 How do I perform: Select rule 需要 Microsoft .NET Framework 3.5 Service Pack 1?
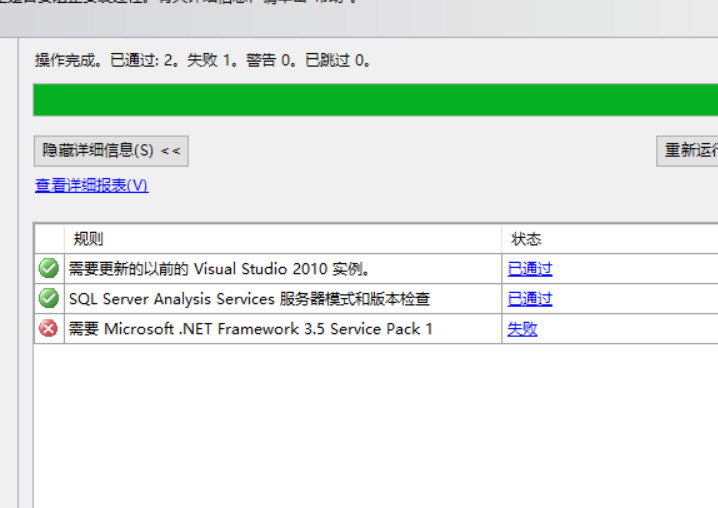point(250,328)
